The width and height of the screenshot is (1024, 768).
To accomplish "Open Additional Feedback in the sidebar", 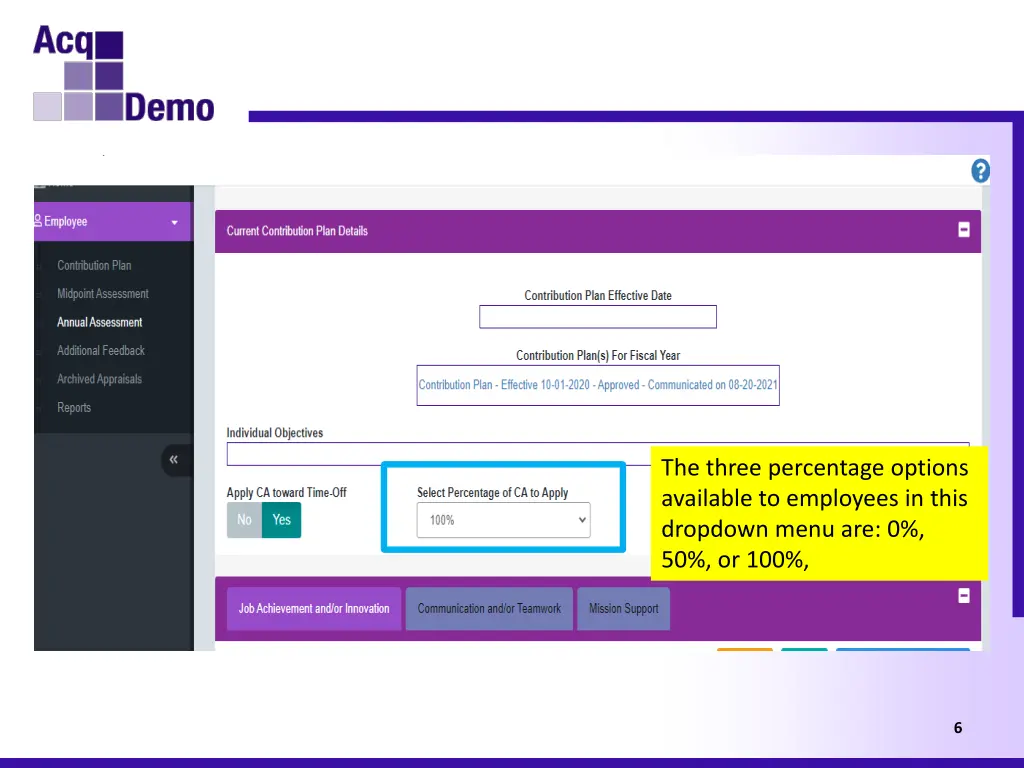I will [101, 351].
